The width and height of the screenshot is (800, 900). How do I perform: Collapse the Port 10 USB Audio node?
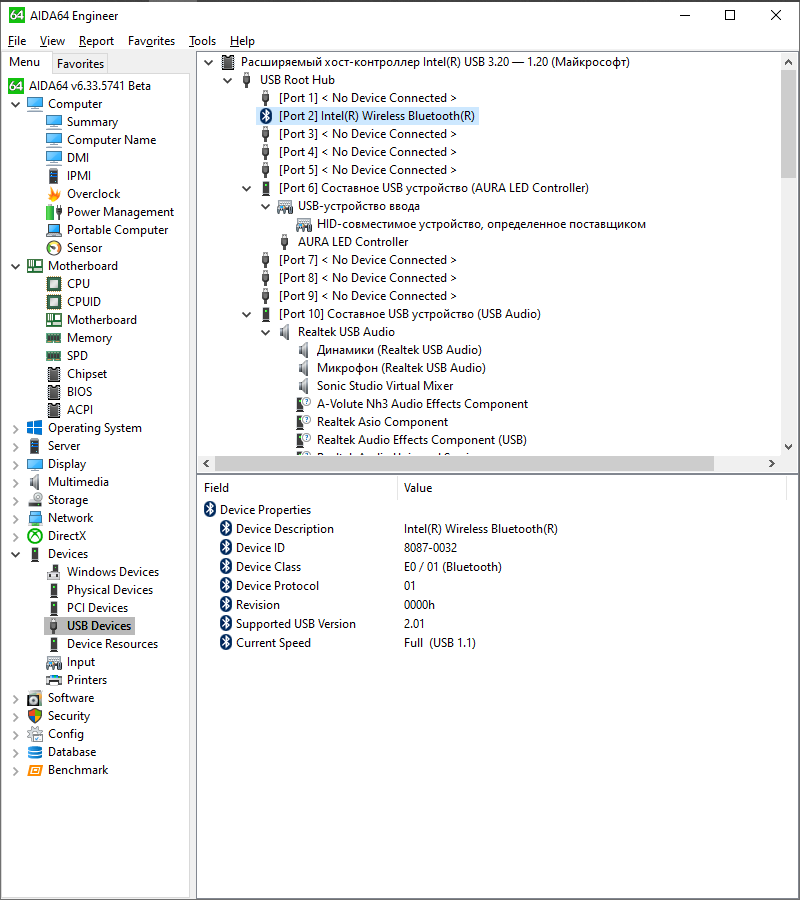(247, 315)
